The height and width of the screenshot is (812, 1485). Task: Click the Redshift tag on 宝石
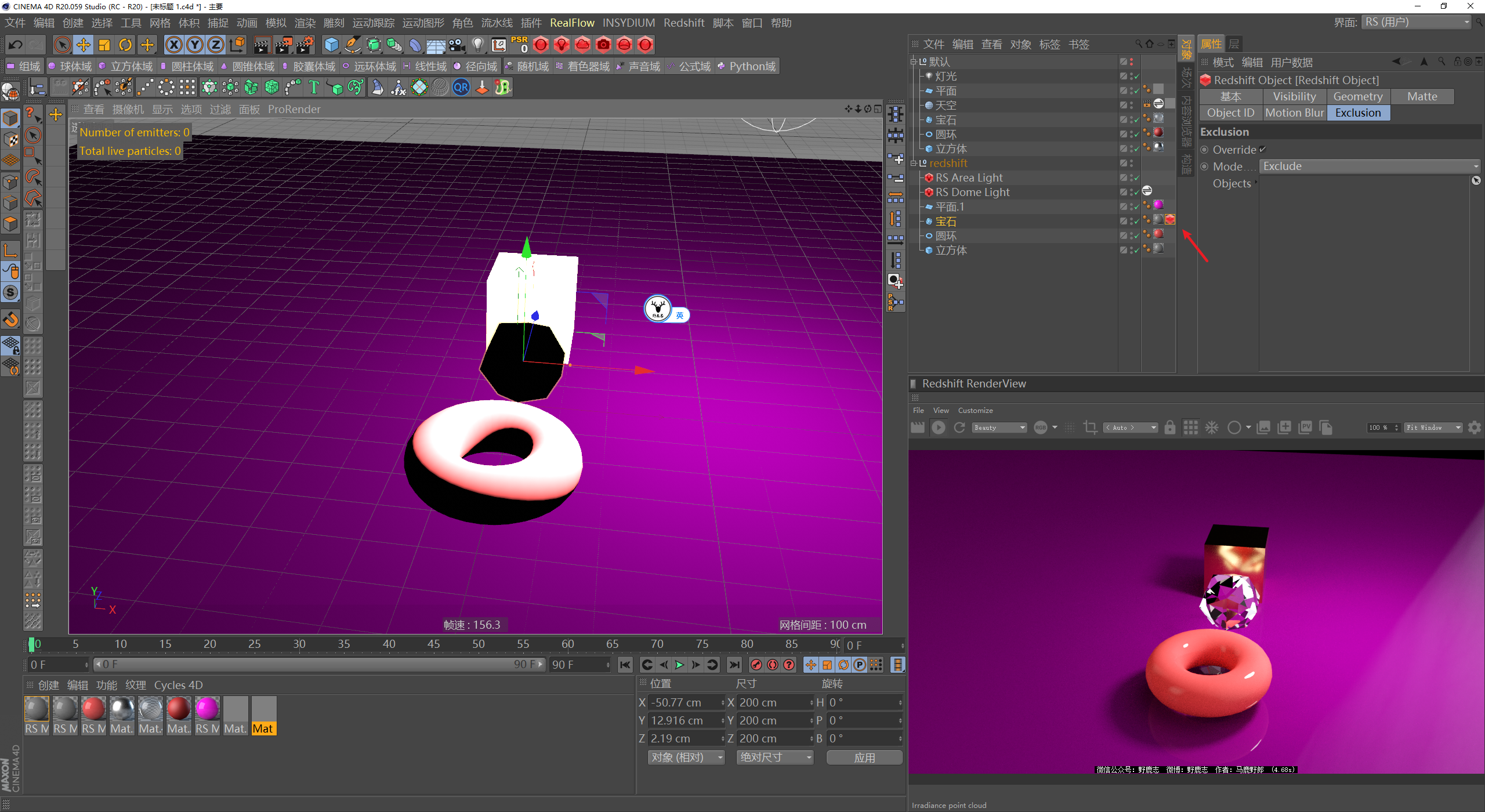[1170, 219]
